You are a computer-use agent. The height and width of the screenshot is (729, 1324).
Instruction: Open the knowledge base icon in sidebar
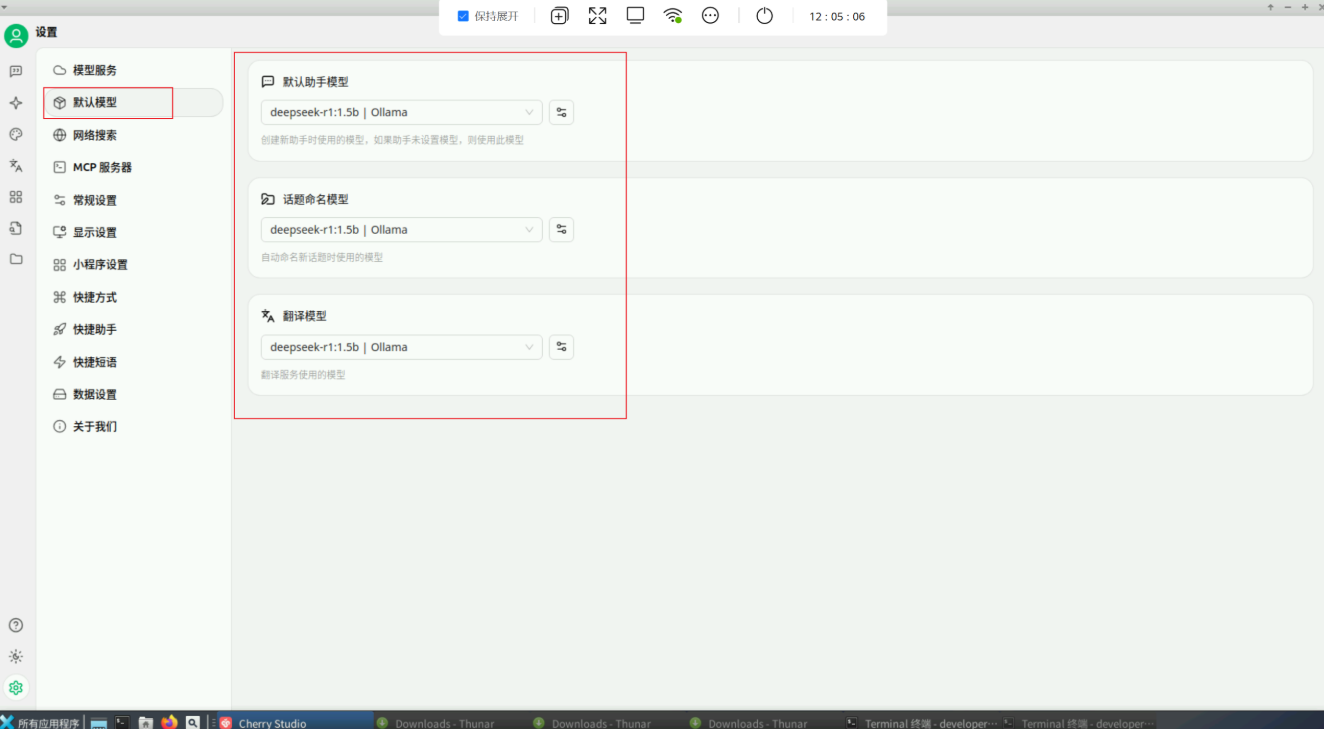pyautogui.click(x=16, y=228)
